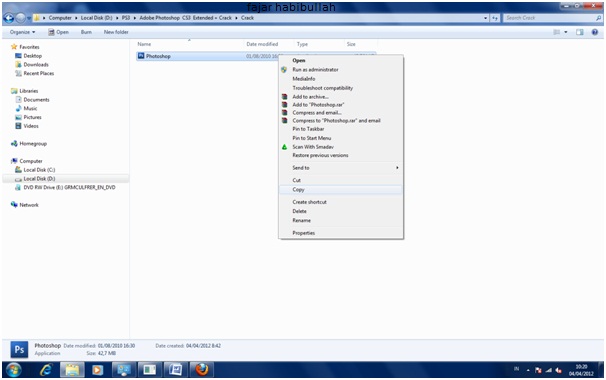Viewport: 606px width, 380px height.
Task: Click the change view icon
Action: pos(557,32)
